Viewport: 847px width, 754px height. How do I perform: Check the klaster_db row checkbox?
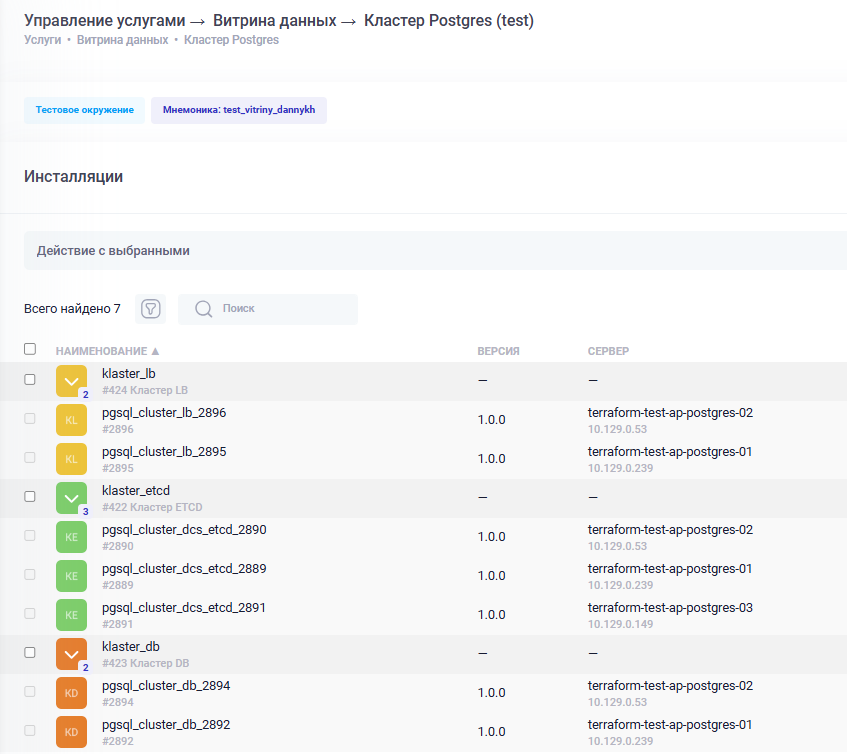pos(30,652)
